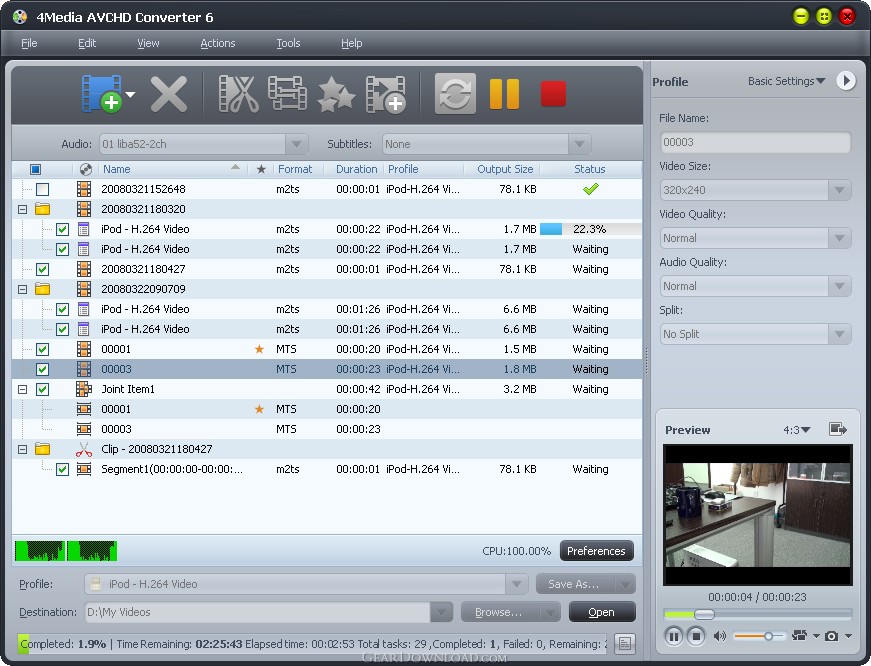
Task: Click the Save As... button
Action: click(x=574, y=584)
